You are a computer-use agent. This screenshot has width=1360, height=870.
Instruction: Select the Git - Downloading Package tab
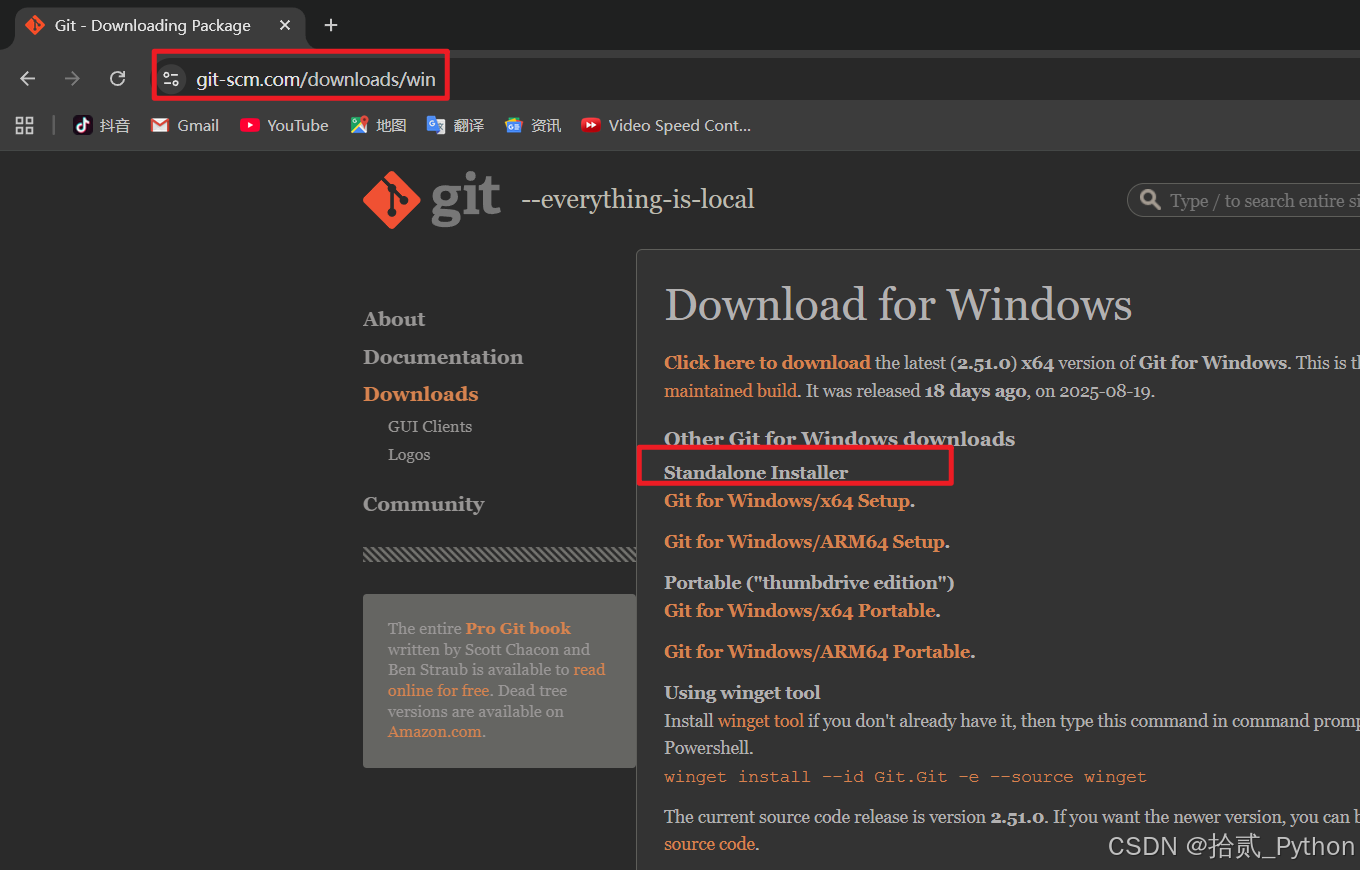pyautogui.click(x=158, y=25)
